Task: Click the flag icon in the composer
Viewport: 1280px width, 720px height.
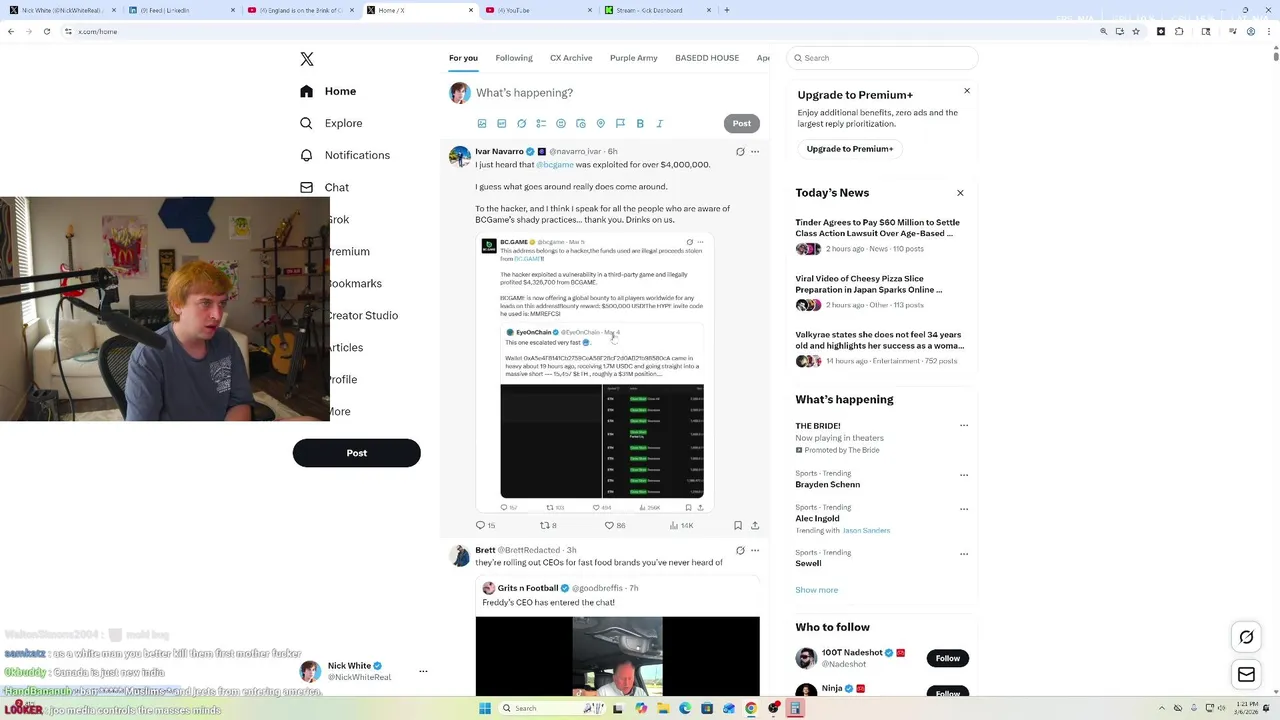Action: click(x=620, y=123)
